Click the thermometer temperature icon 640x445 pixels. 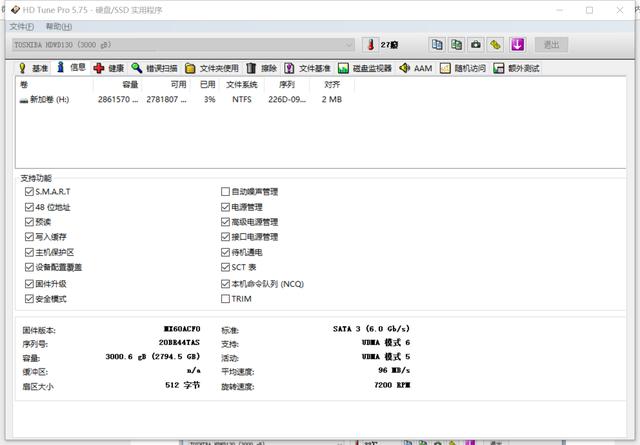point(371,44)
